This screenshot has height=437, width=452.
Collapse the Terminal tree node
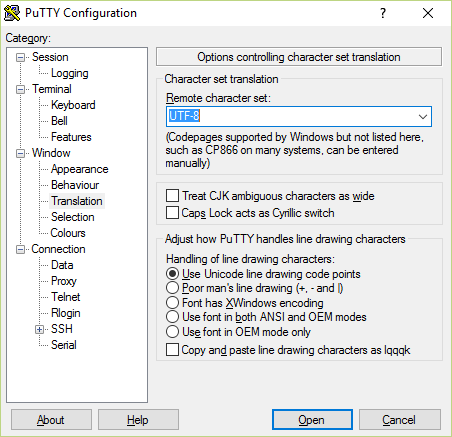coord(21,90)
